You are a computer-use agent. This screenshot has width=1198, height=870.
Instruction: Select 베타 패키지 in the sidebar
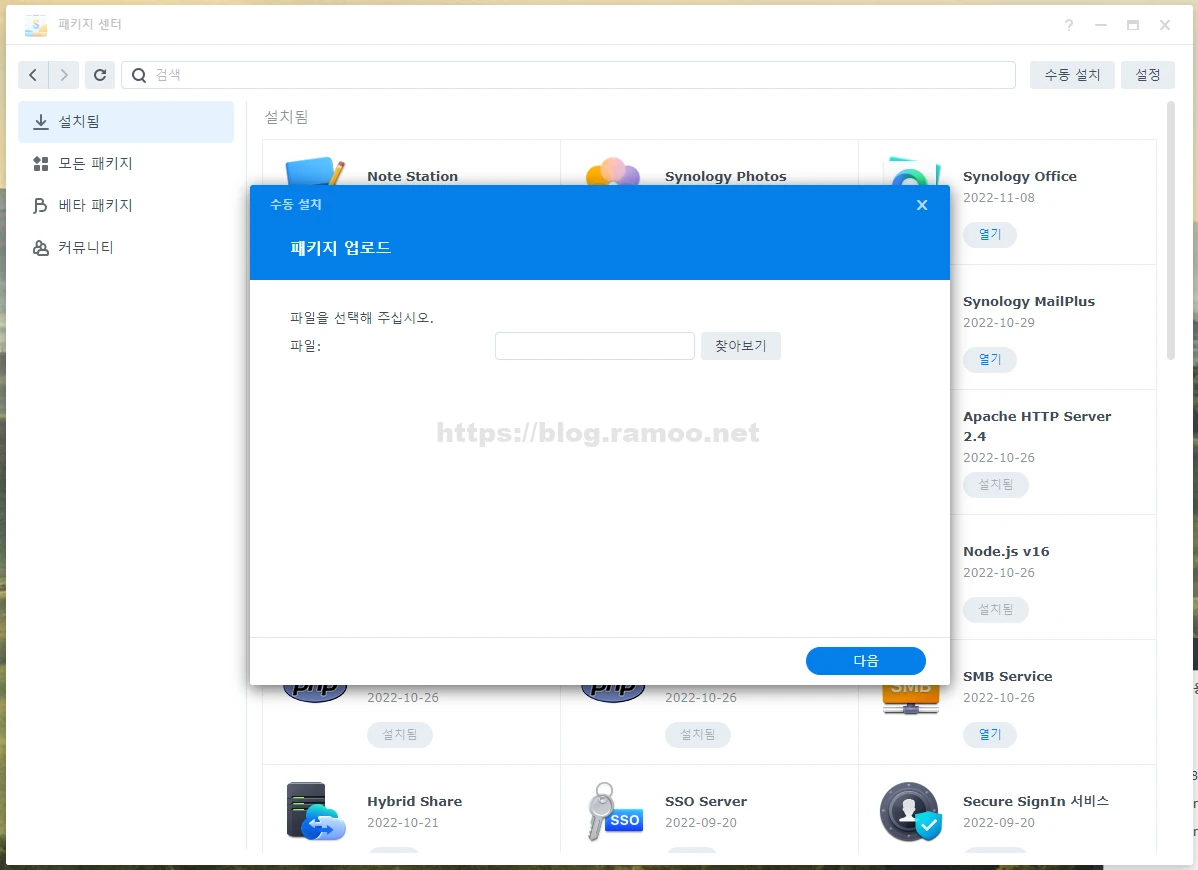(x=126, y=205)
